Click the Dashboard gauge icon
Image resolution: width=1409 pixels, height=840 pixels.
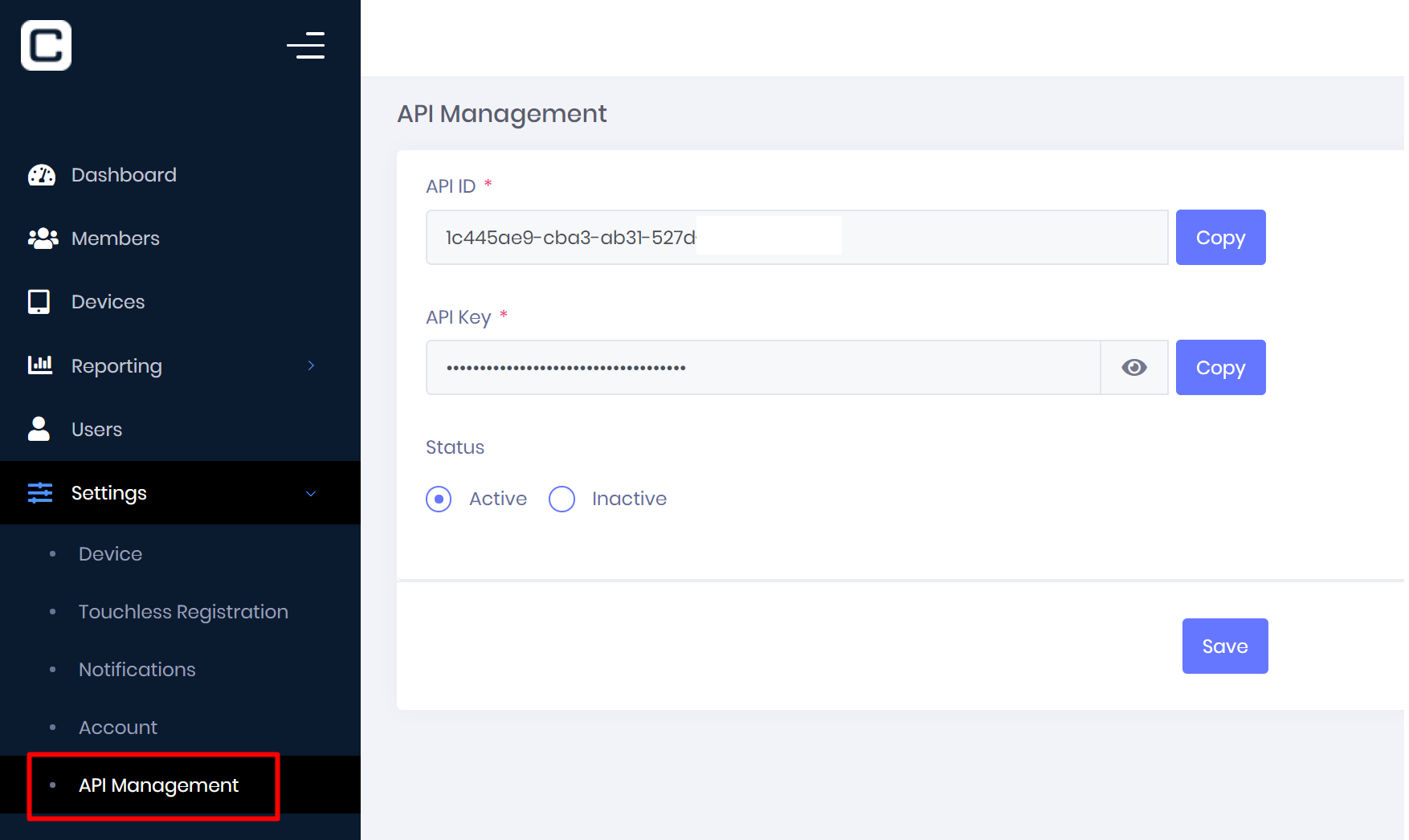pyautogui.click(x=41, y=175)
